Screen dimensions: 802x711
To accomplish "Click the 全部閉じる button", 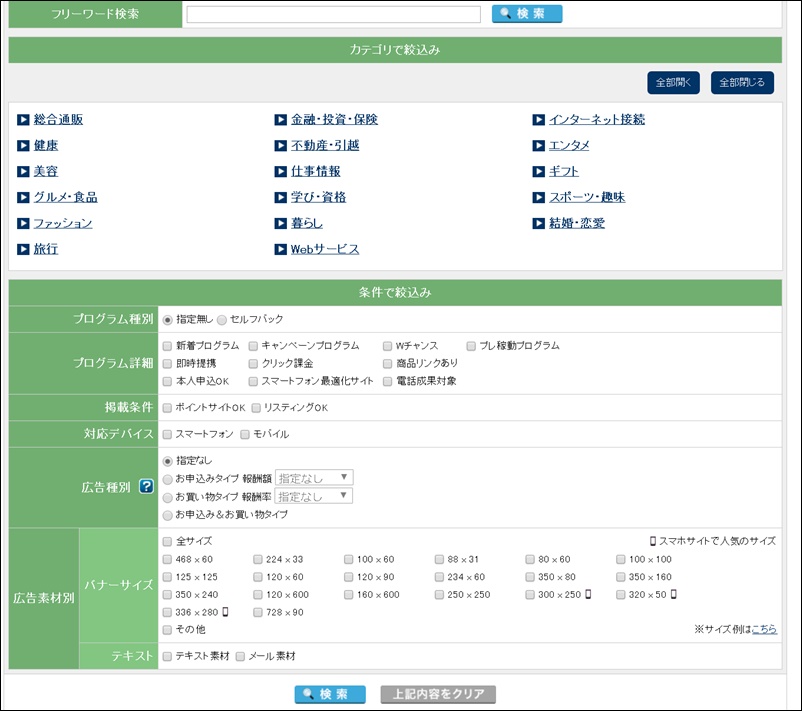I will click(x=742, y=82).
